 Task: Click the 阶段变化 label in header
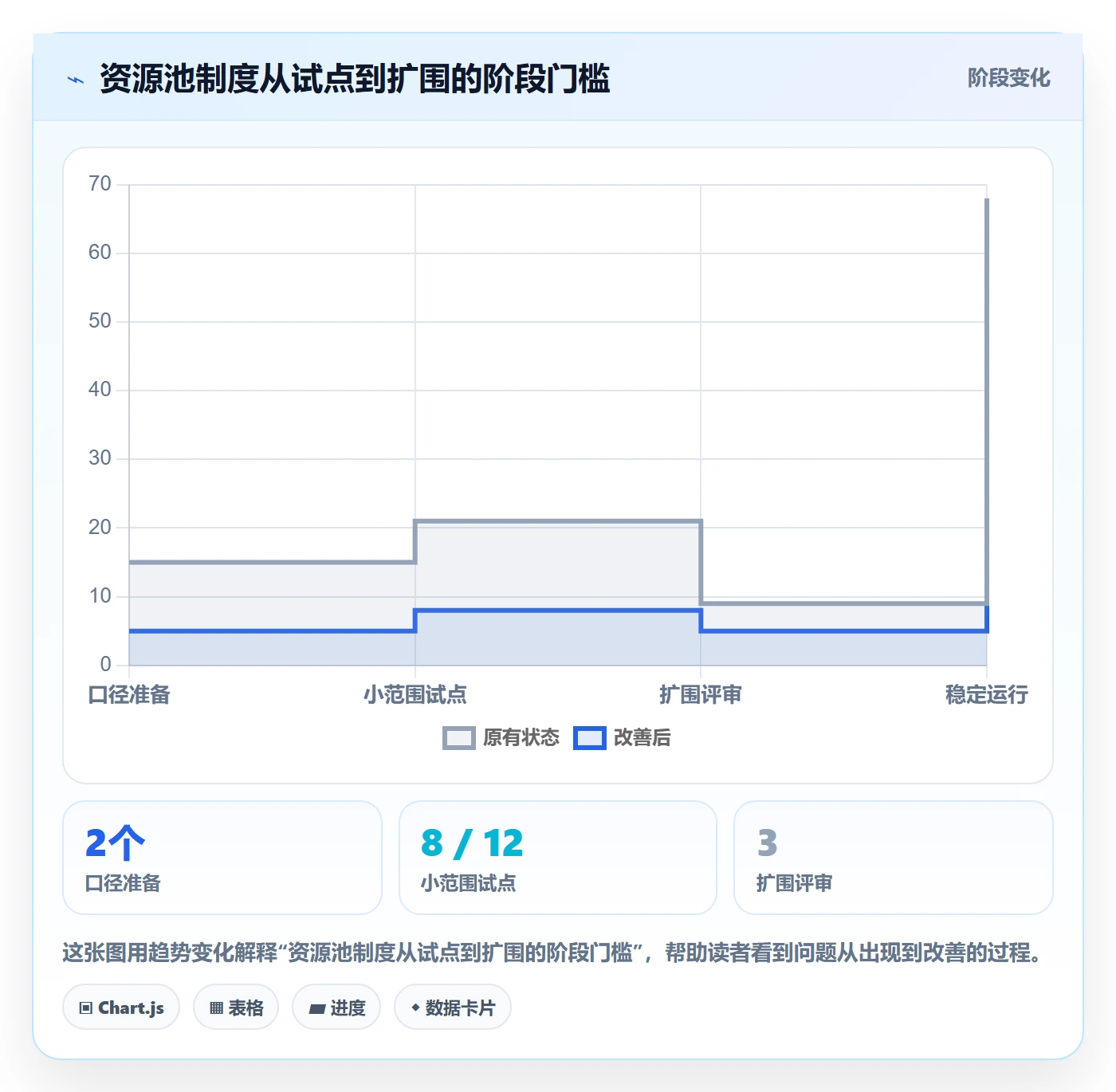1008,78
